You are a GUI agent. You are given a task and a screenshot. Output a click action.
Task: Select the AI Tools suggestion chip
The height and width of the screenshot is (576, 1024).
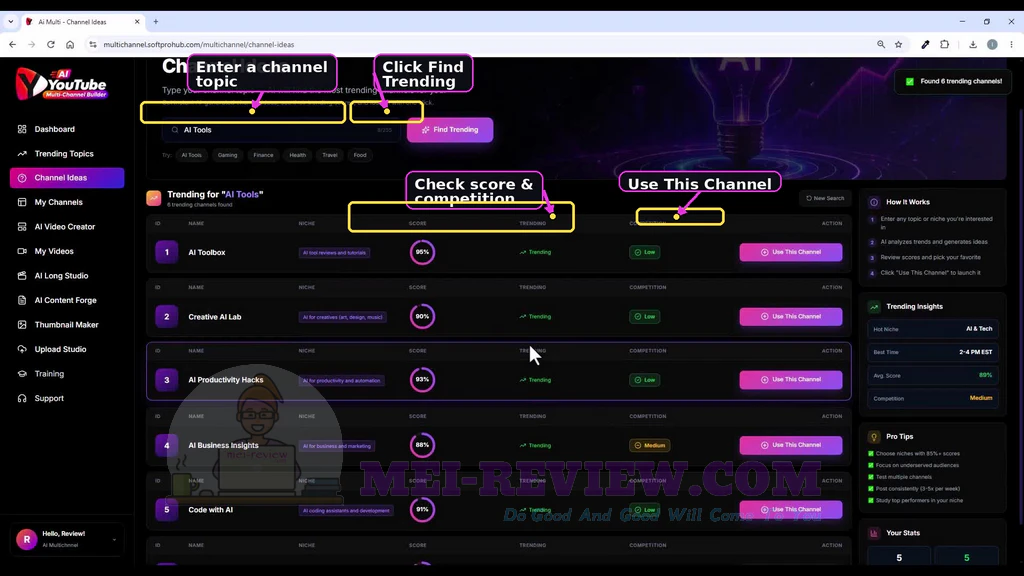point(191,155)
